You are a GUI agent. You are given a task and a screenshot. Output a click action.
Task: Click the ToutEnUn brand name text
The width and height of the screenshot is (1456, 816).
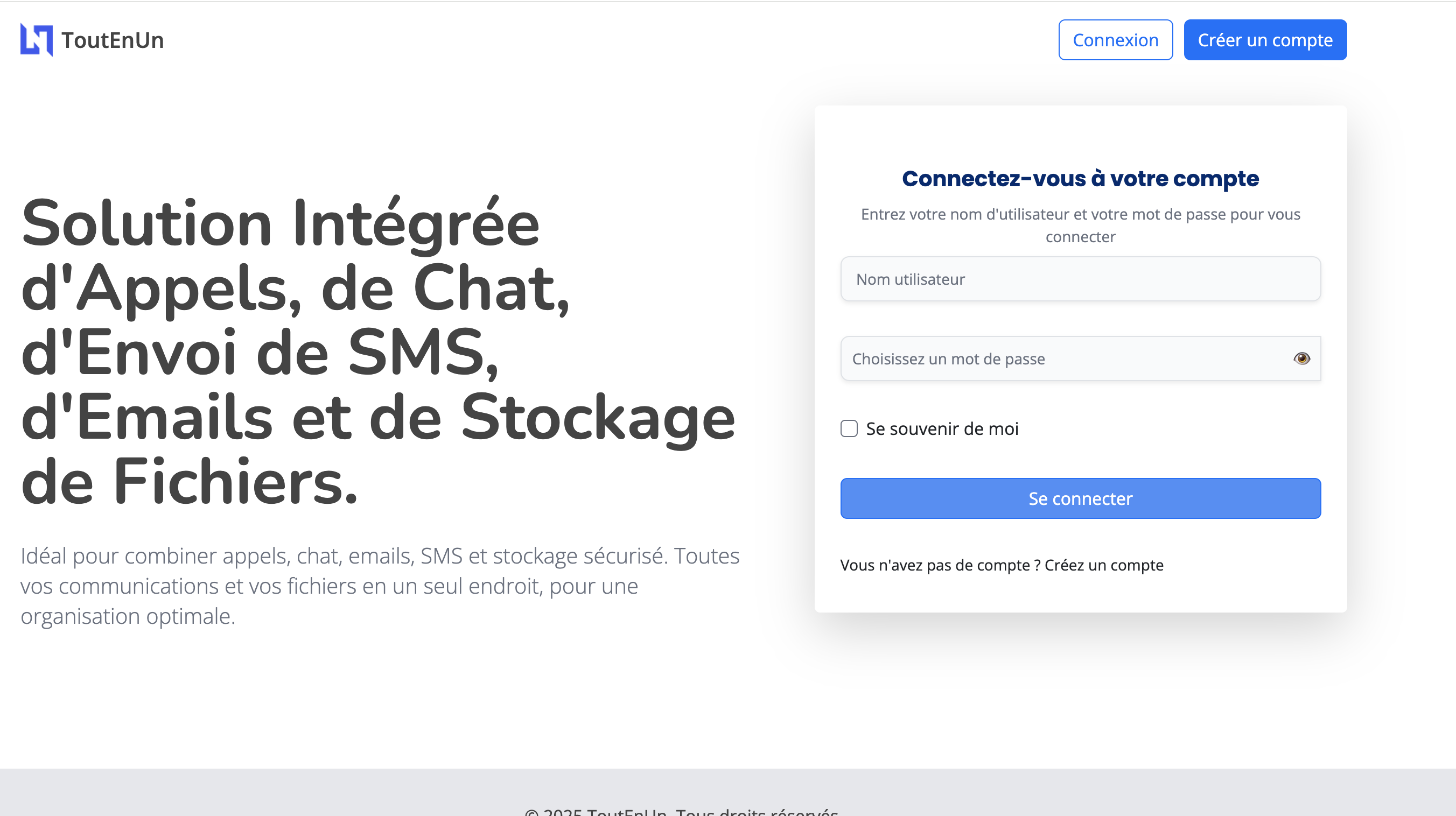coord(113,40)
